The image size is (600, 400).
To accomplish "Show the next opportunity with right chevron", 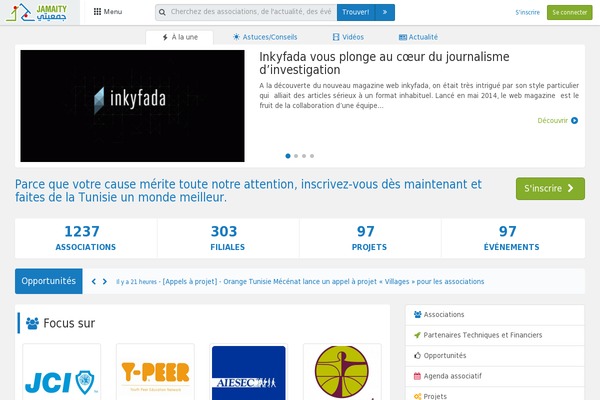I will click(104, 281).
